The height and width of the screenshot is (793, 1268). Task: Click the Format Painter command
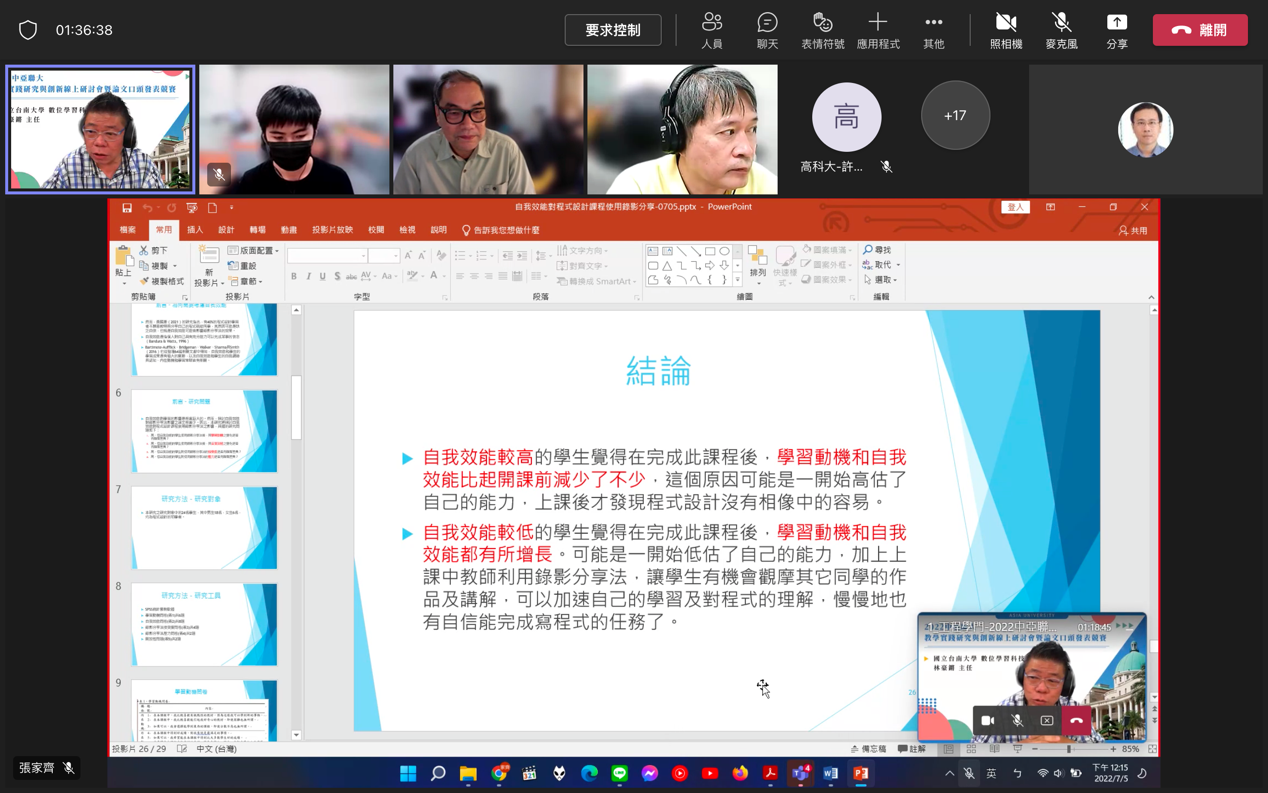click(x=161, y=282)
